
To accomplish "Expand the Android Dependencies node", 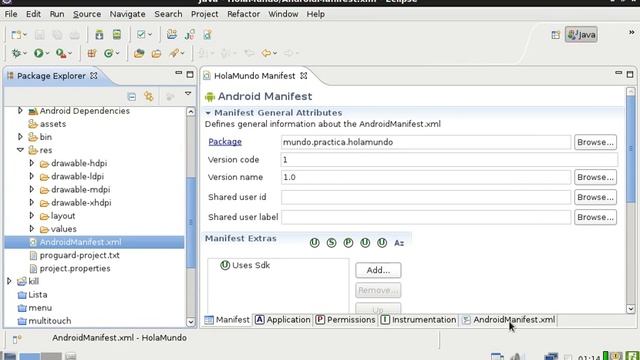I will pos(20,111).
